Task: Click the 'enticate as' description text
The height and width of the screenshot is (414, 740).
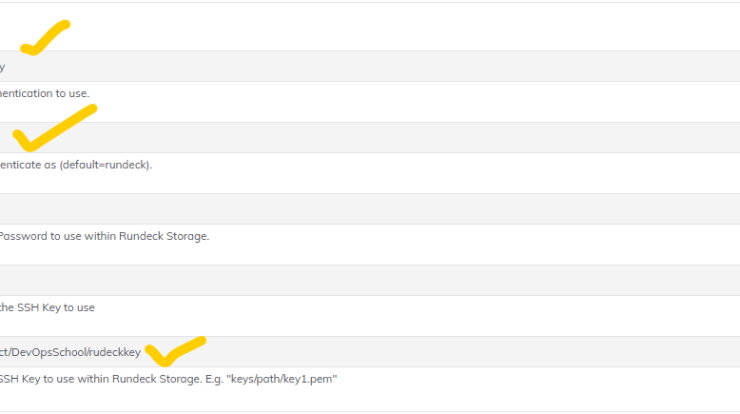Action: coord(28,165)
